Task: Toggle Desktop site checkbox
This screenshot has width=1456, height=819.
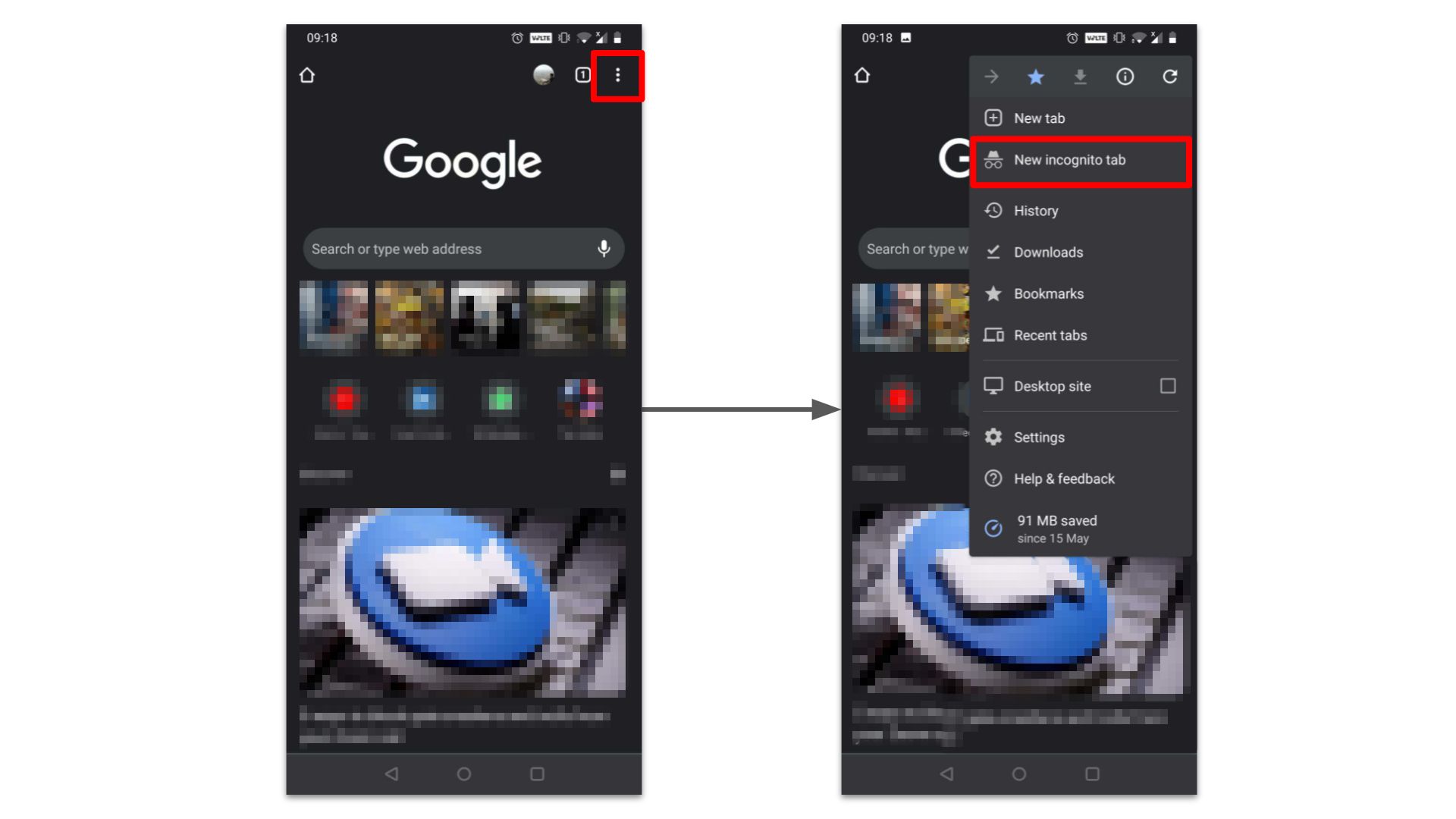Action: coord(1166,385)
